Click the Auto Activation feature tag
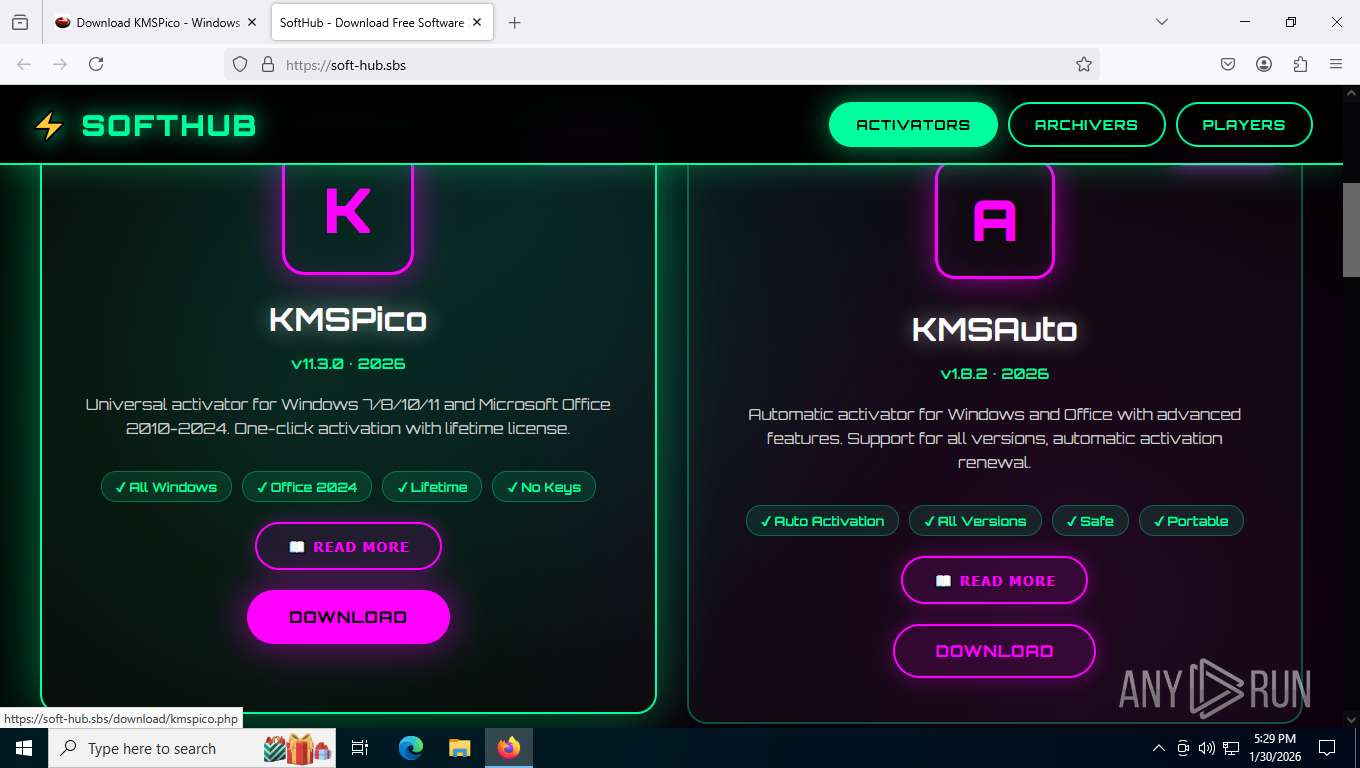The width and height of the screenshot is (1360, 768). click(x=822, y=521)
